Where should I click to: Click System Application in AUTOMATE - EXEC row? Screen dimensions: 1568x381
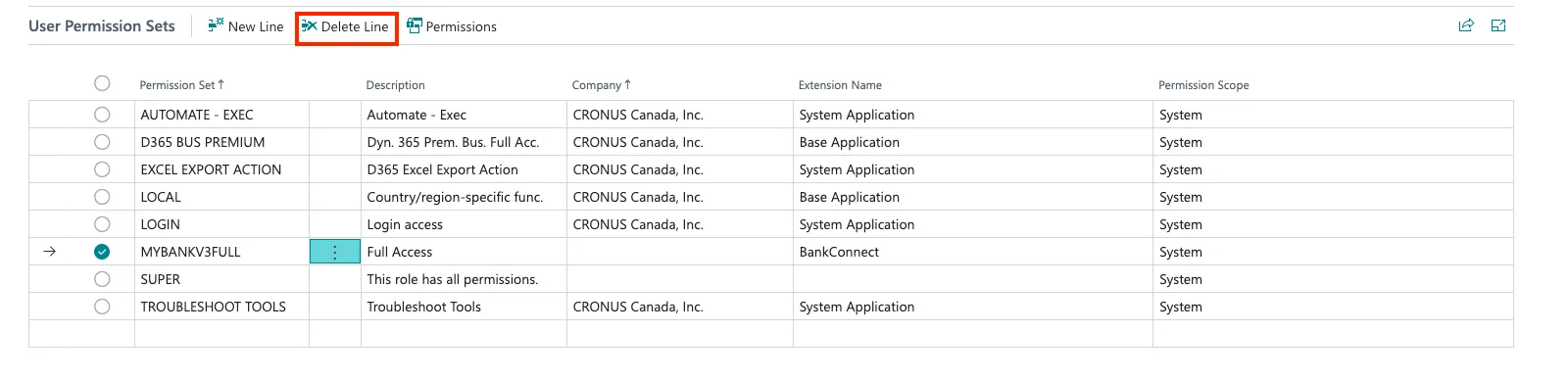pos(973,115)
